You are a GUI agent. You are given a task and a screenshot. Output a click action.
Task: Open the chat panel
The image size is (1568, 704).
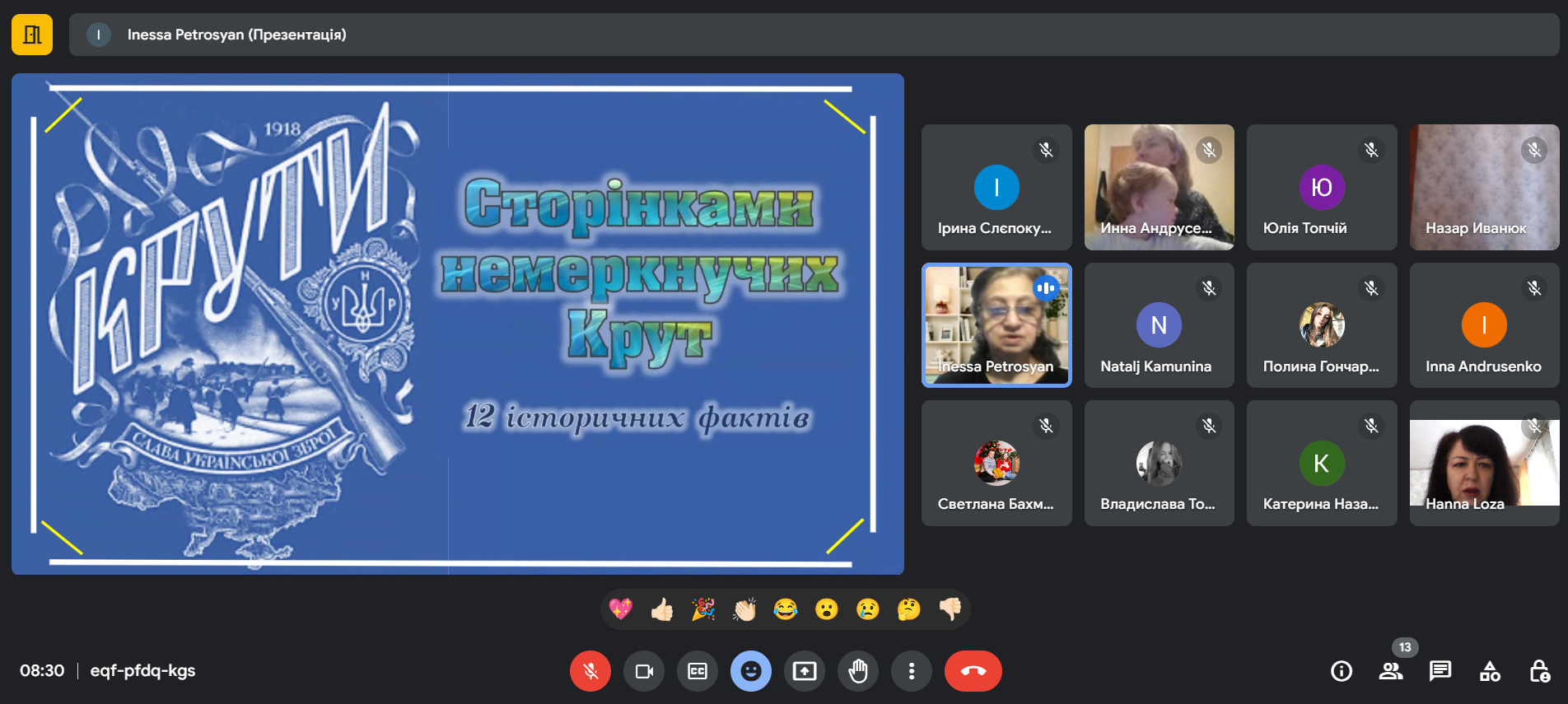(1440, 671)
